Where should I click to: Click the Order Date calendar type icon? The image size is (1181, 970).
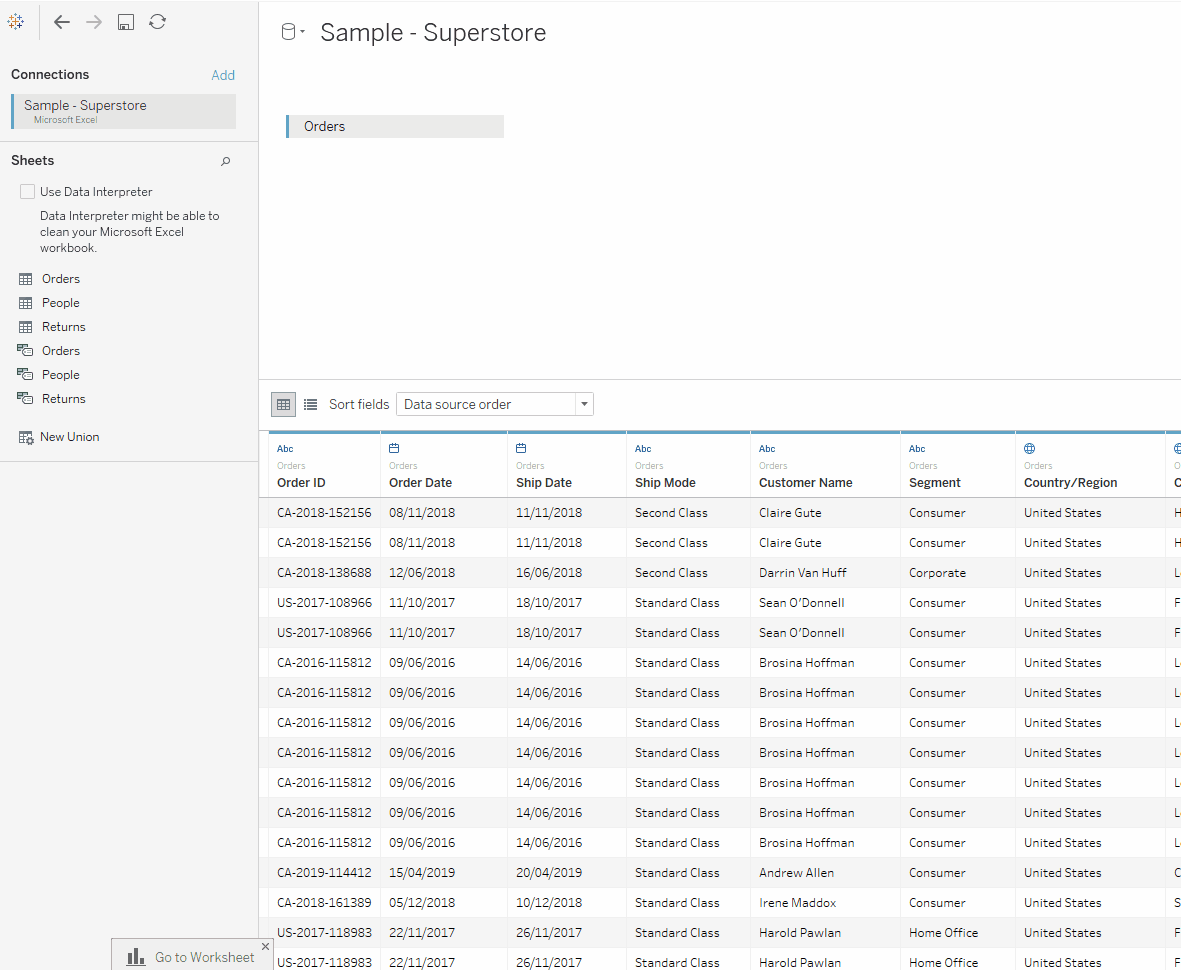click(x=394, y=449)
